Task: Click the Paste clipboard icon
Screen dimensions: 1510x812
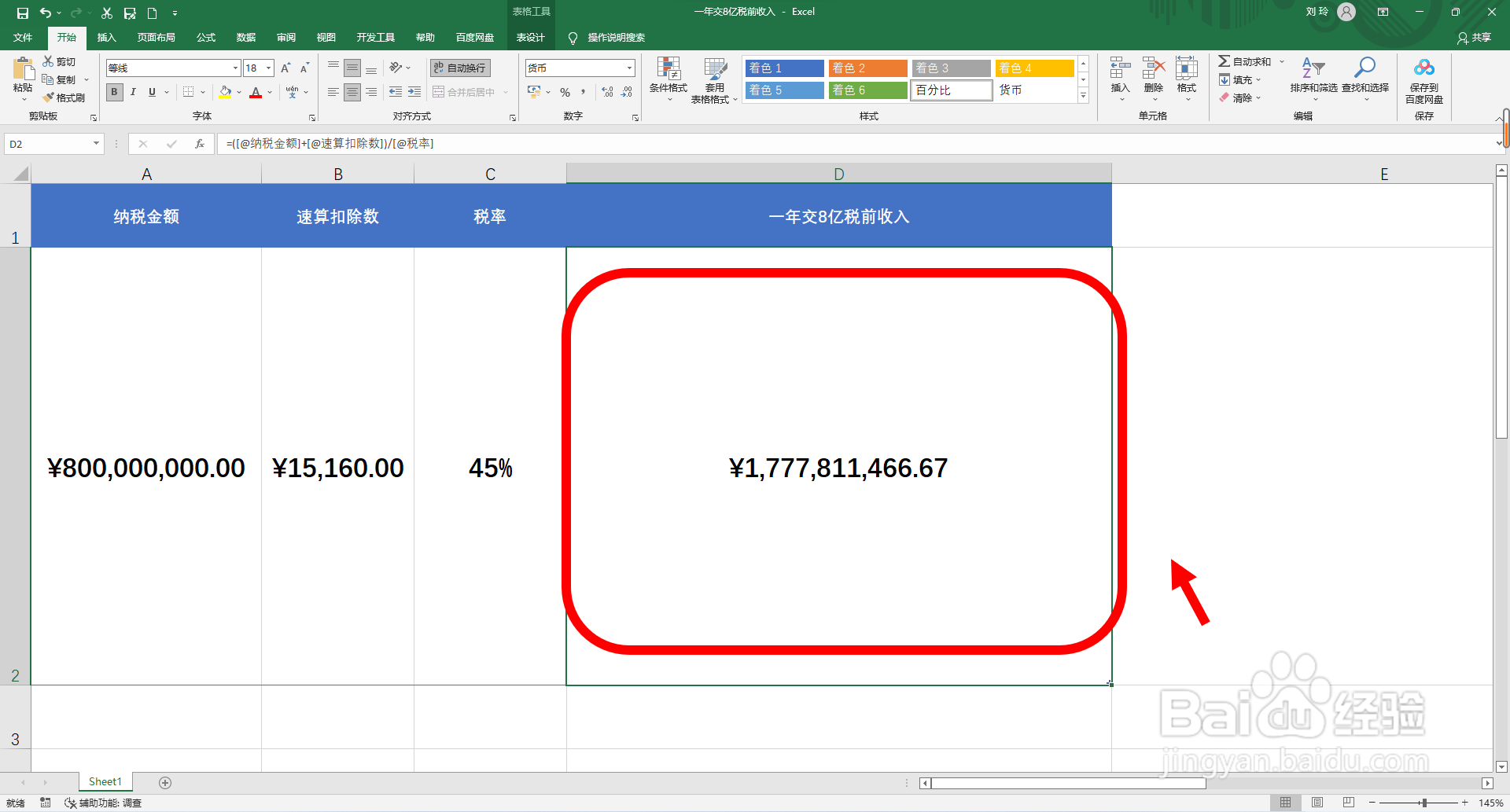Action: point(23,68)
